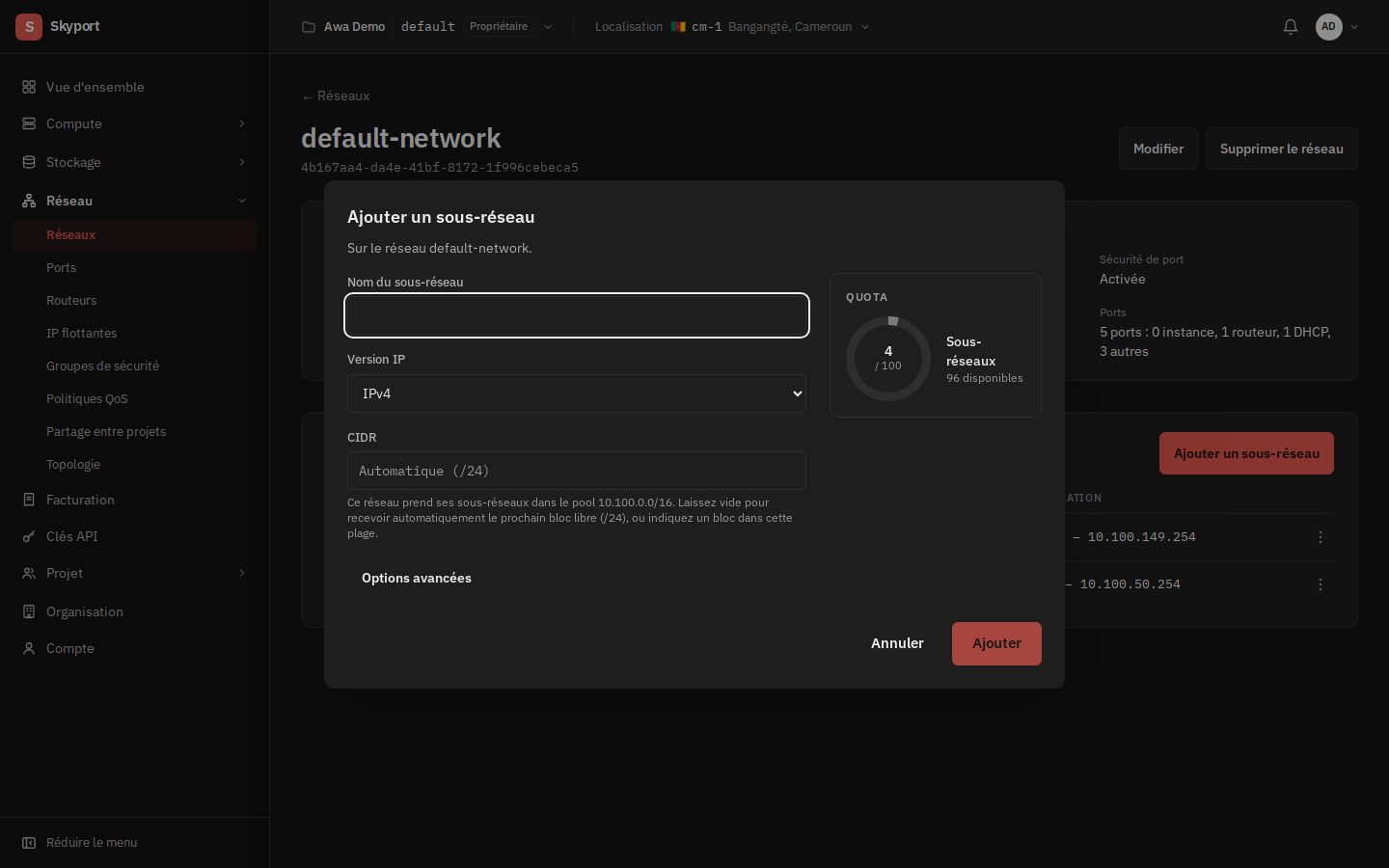
Task: Click Annuler to cancel dialog
Action: point(897,643)
